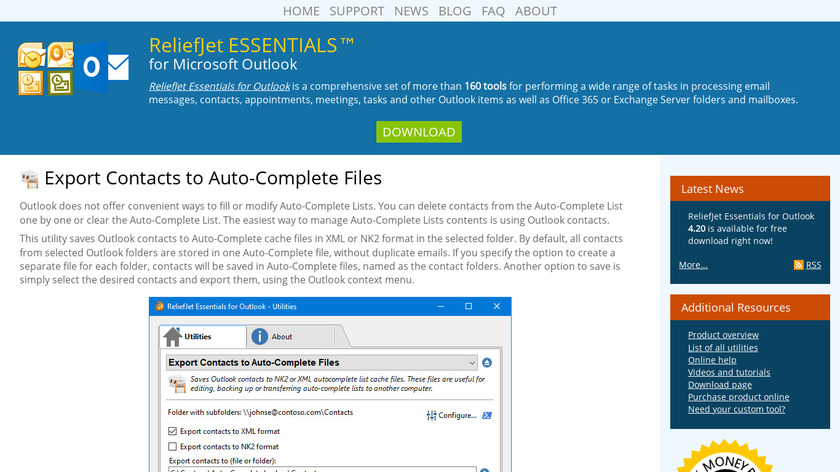Click the yellow calendar-clock icon in header

click(x=31, y=83)
